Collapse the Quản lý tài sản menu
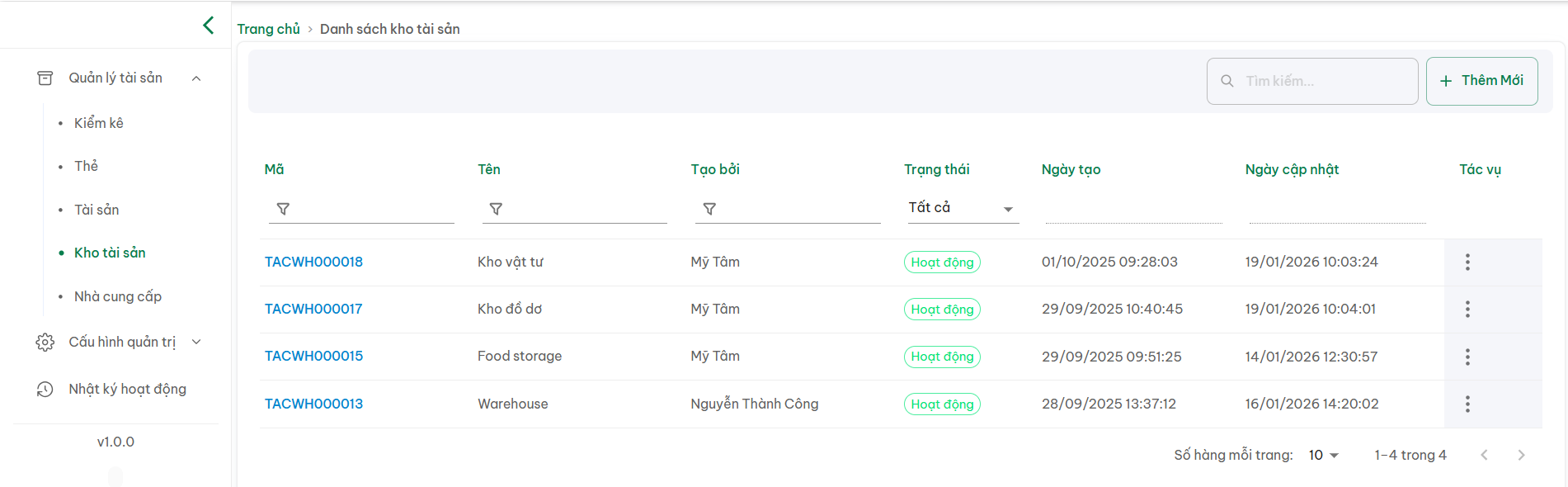The image size is (1568, 487). click(x=196, y=78)
